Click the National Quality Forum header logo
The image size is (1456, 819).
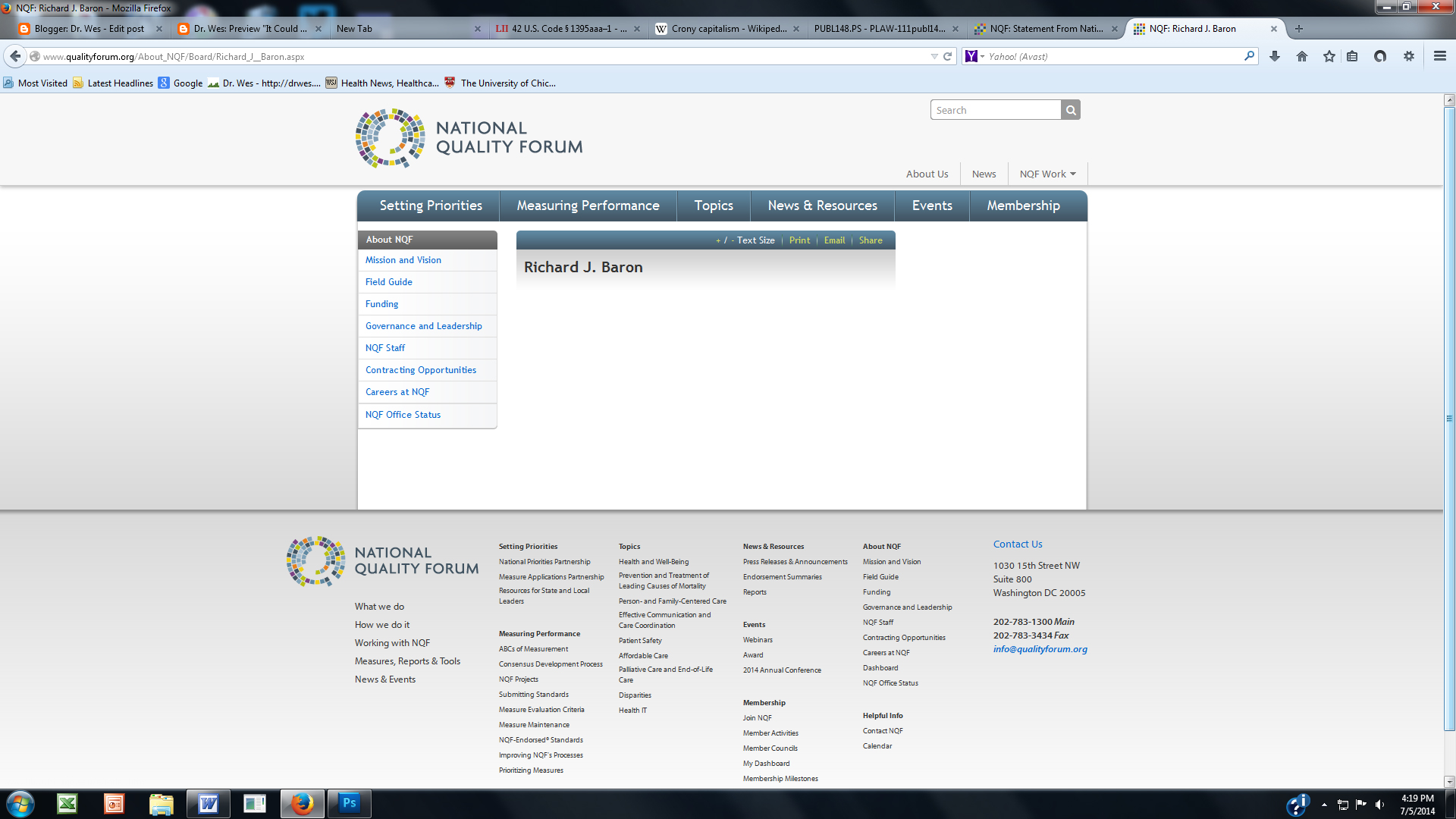click(469, 138)
